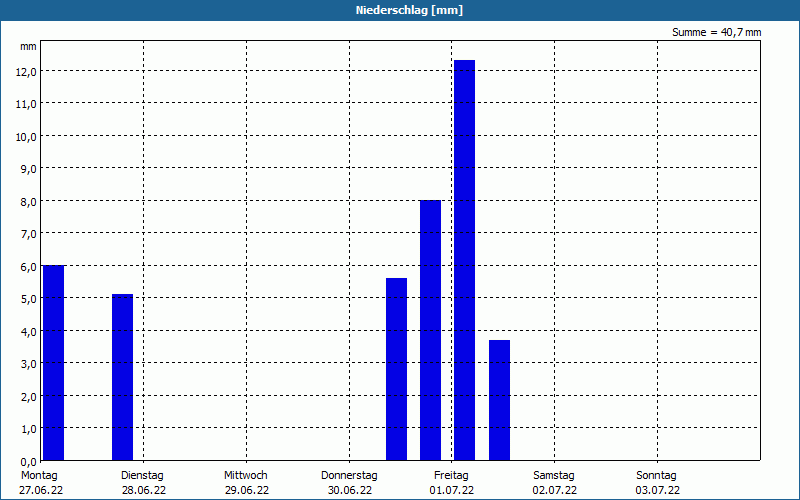Click the '0,0' y-axis value
Image resolution: width=800 pixels, height=500 pixels.
29,462
